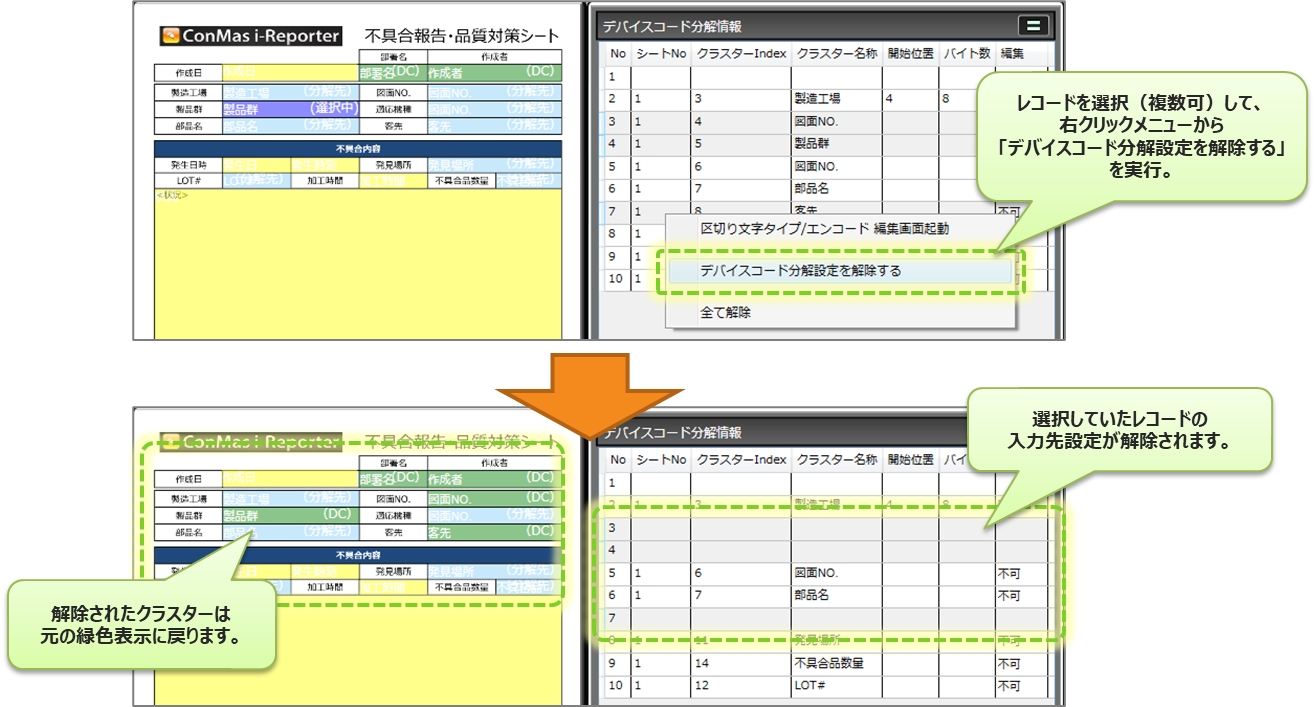The height and width of the screenshot is (707, 1315).
Task: Click purple 製品群 (選択中) cluster in upper form
Action: (x=289, y=109)
